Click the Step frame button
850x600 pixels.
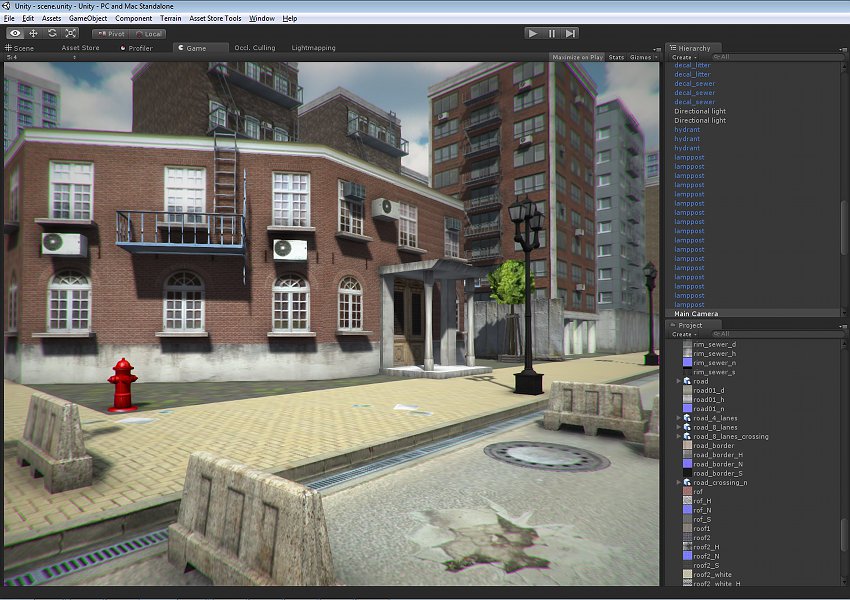click(x=570, y=34)
